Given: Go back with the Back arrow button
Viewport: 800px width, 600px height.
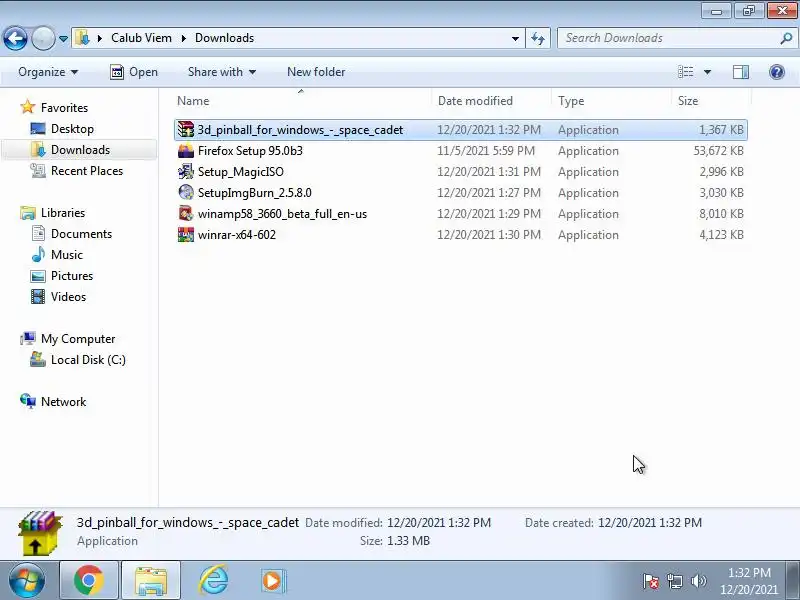Looking at the screenshot, I should tap(15, 38).
